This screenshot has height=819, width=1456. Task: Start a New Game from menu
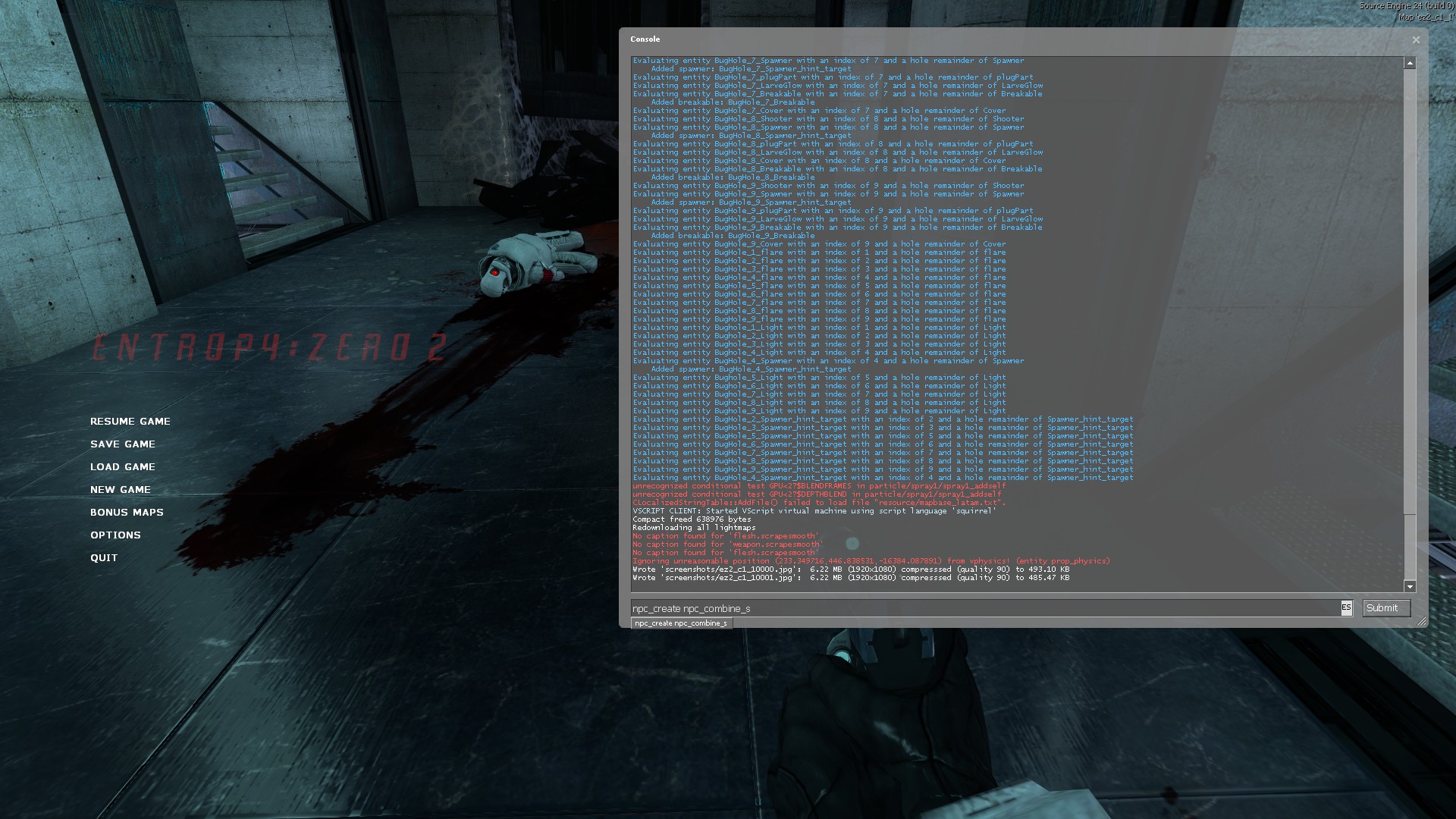(x=121, y=489)
